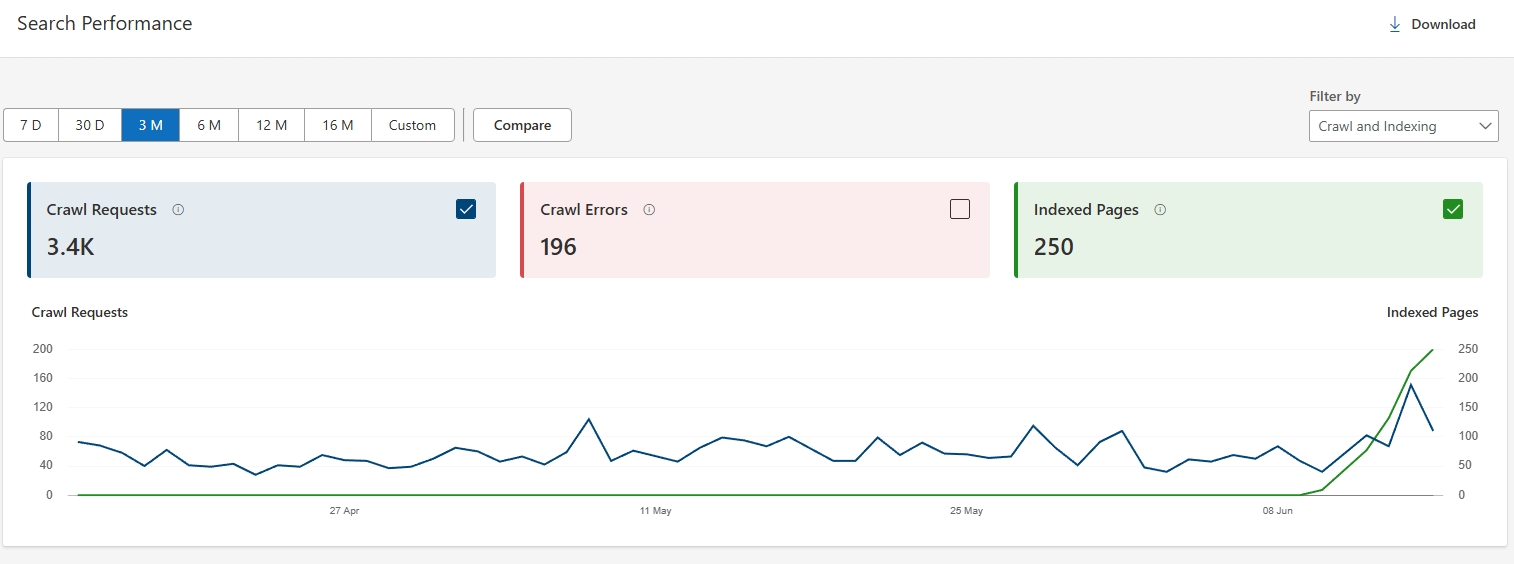Open the Custom date range option
This screenshot has height=564, width=1514.
pos(412,125)
